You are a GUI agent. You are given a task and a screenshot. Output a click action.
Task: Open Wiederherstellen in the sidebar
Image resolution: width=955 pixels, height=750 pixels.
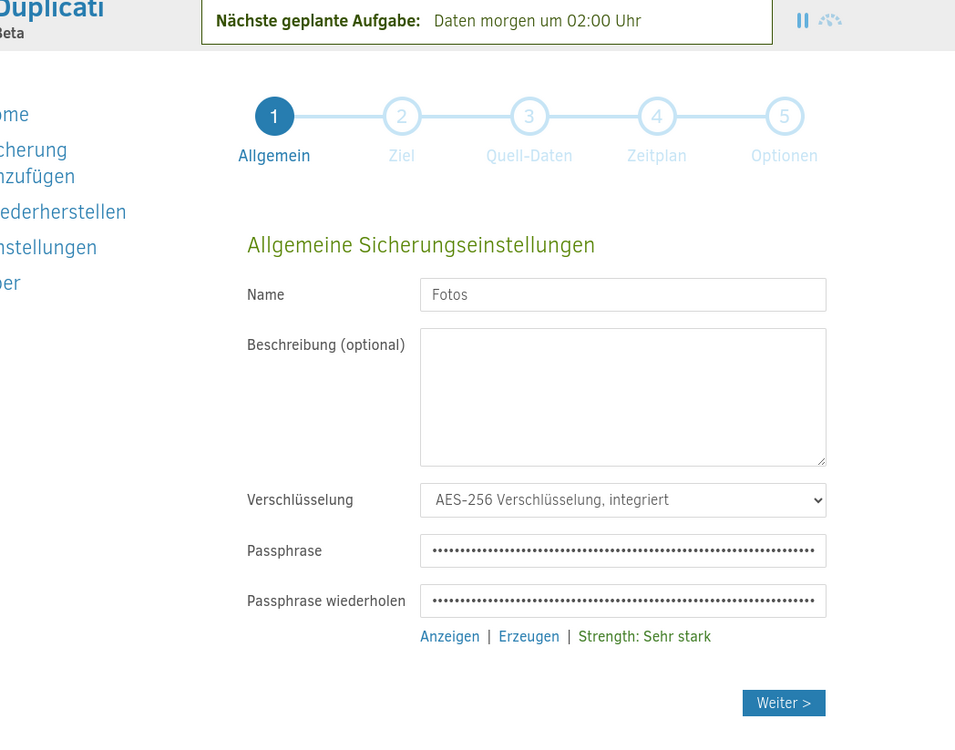click(63, 212)
